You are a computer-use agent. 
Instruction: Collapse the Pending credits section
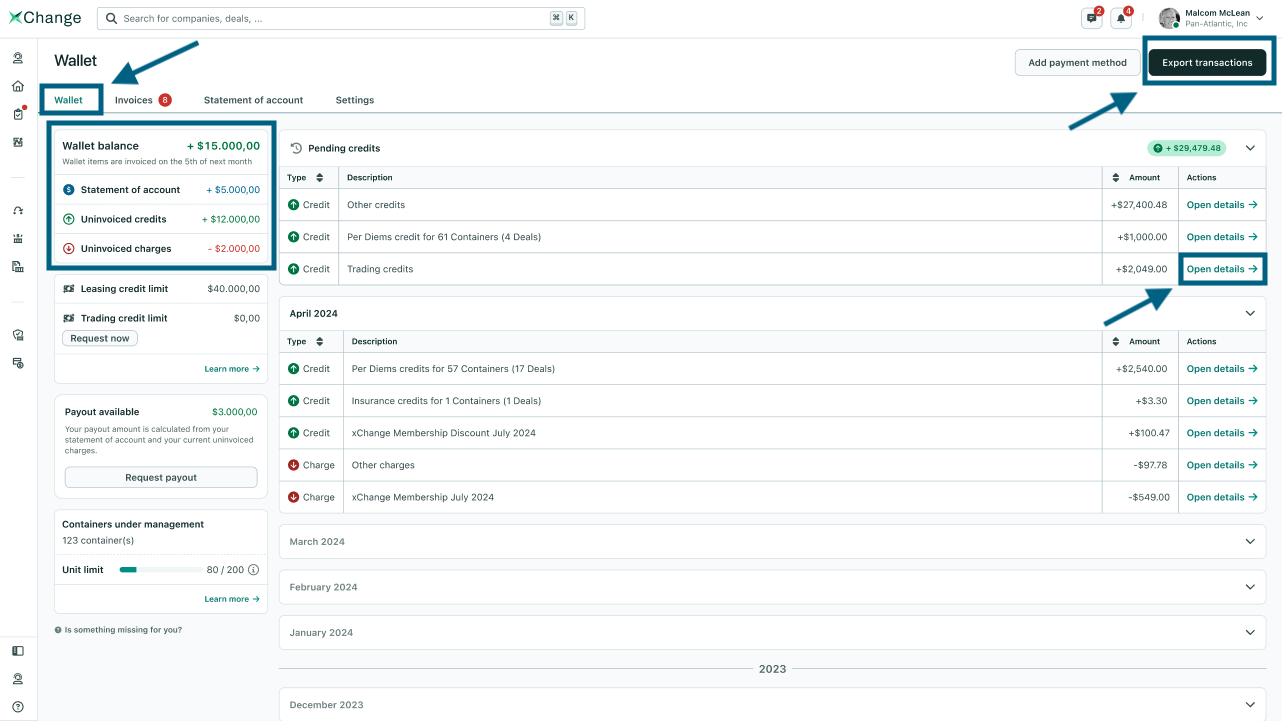pos(1249,148)
